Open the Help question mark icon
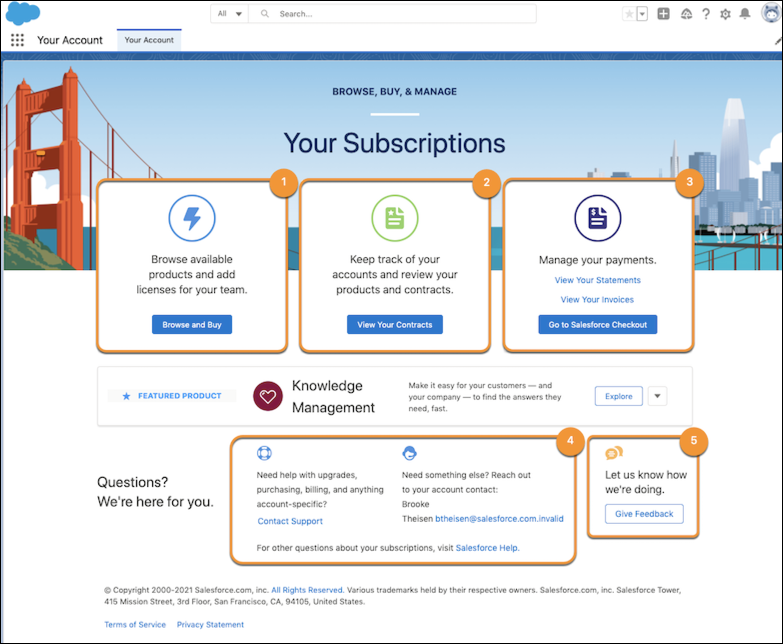Screen dimensions: 783x644 706,14
